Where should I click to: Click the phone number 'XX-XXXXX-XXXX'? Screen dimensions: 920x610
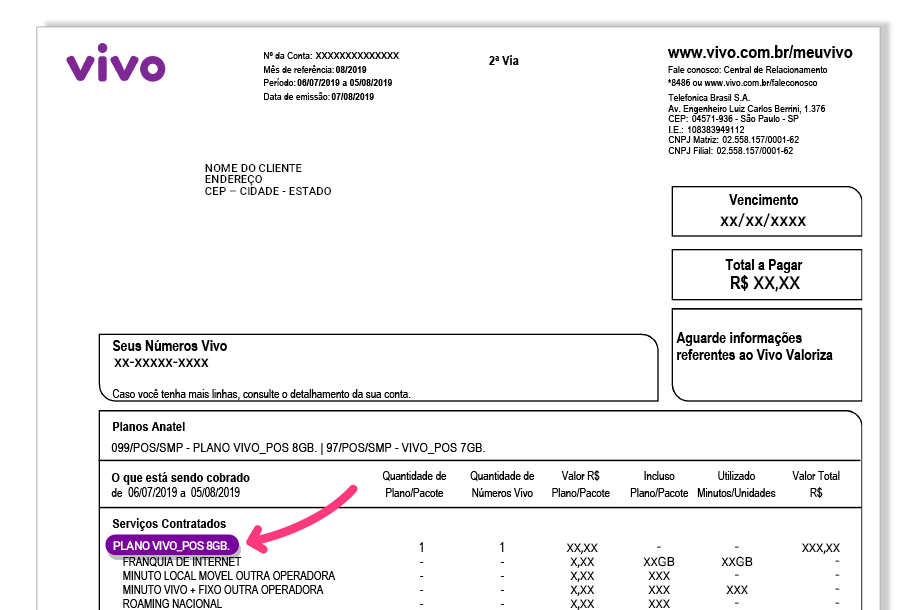pyautogui.click(x=161, y=362)
